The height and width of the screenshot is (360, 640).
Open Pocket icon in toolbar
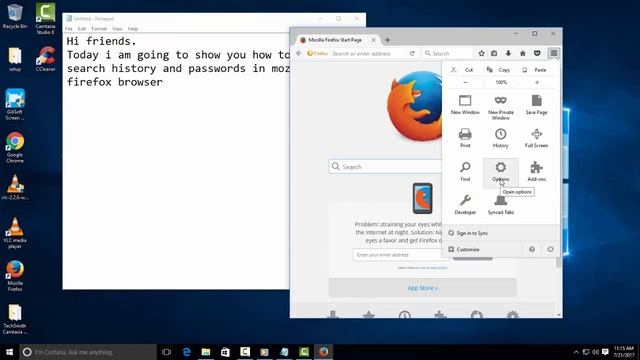point(537,53)
